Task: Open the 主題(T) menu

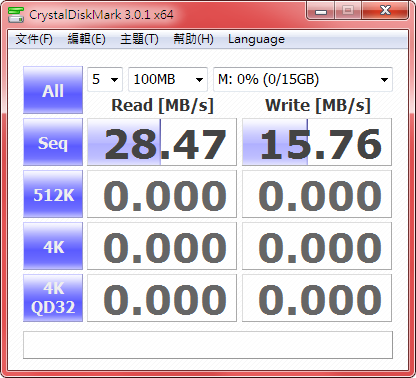Action: tap(139, 39)
